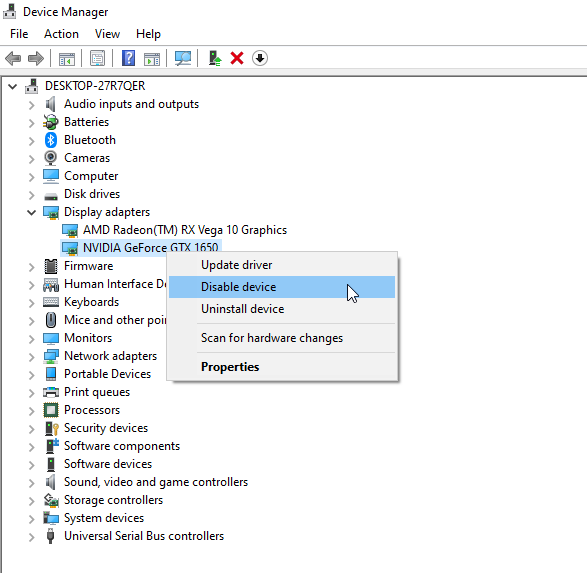Image resolution: width=587 pixels, height=573 pixels.
Task: Click the blue Help question mark icon
Action: pos(128,58)
